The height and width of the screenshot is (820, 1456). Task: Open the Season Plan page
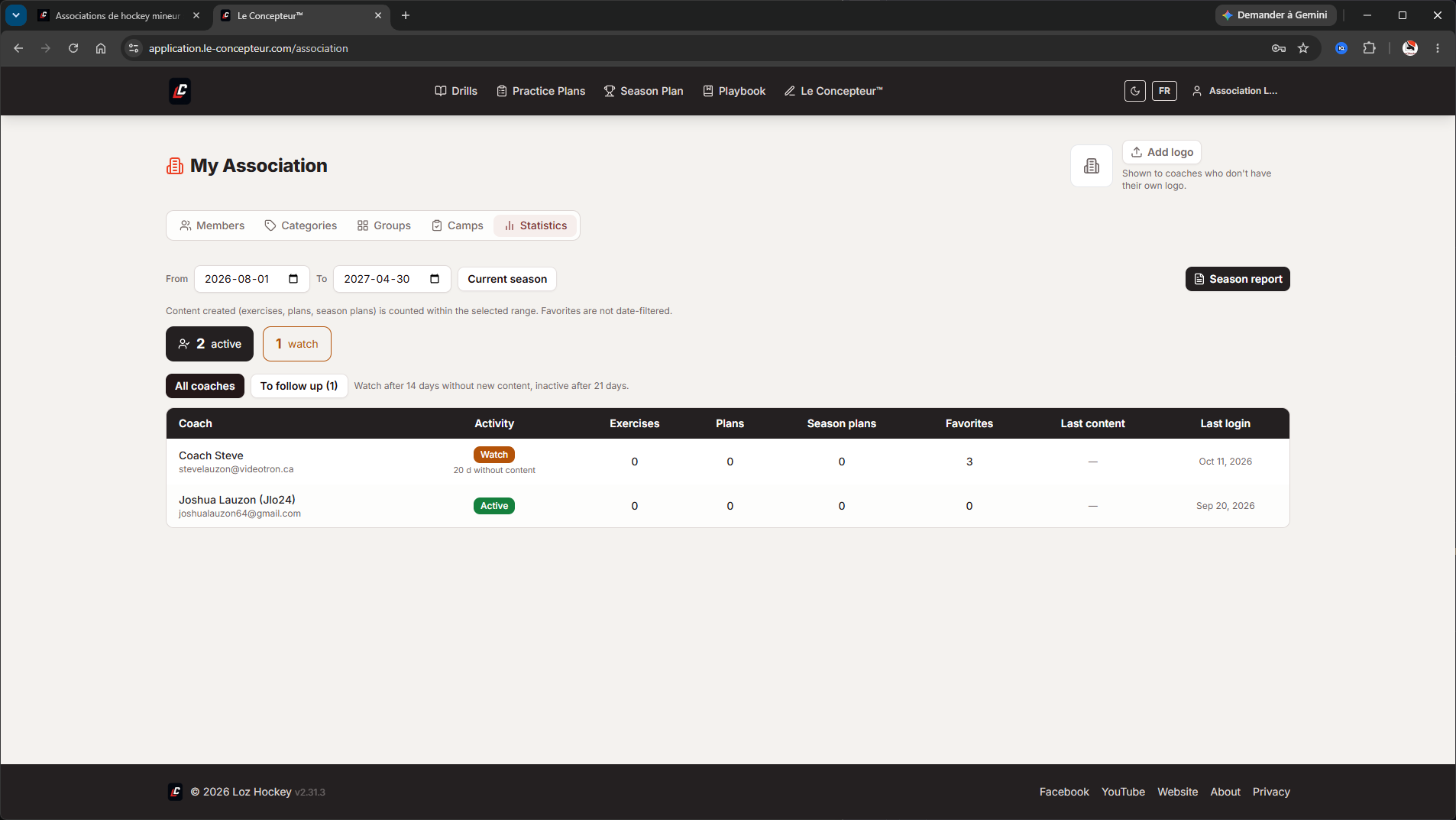[x=643, y=91]
